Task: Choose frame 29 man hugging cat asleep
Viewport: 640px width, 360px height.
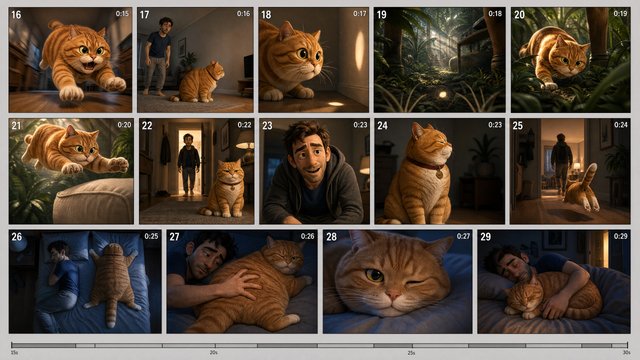Action: pos(554,282)
